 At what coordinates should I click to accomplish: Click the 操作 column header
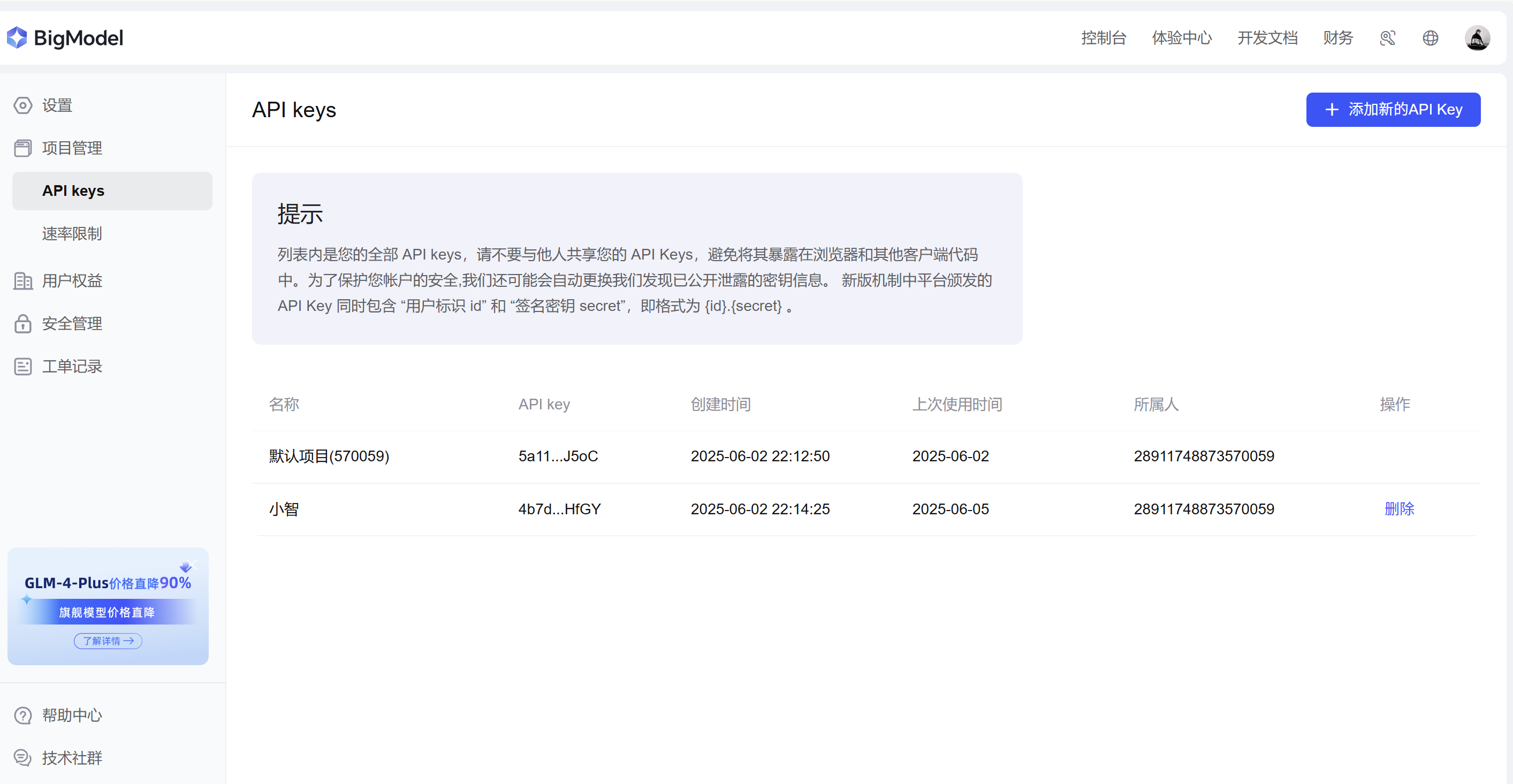pos(1394,404)
